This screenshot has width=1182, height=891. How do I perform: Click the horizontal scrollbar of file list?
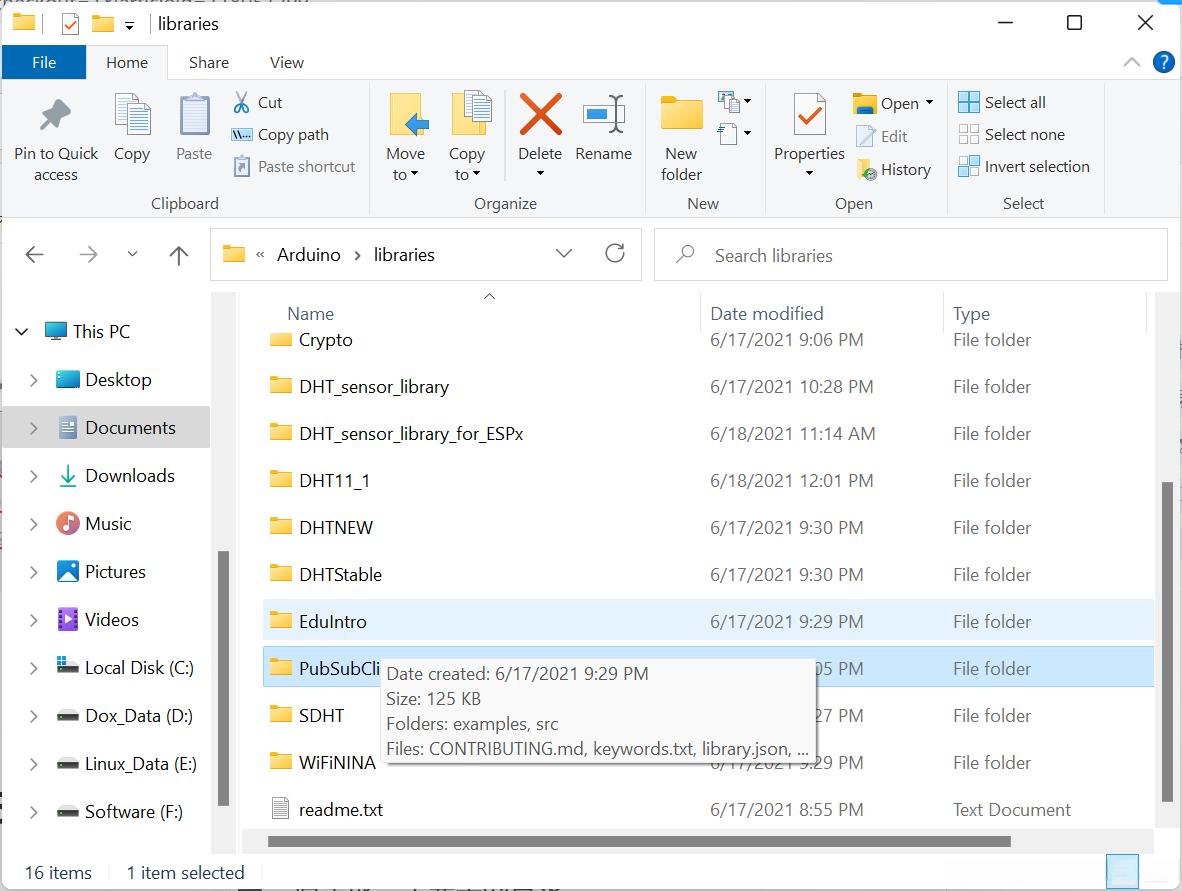point(639,841)
